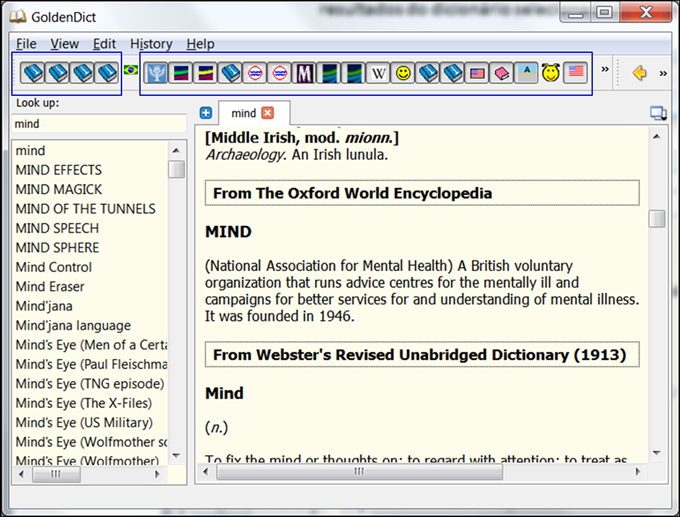Click 'From Webster's Revised Unabridged Dictionary (1913)' heading

[422, 355]
